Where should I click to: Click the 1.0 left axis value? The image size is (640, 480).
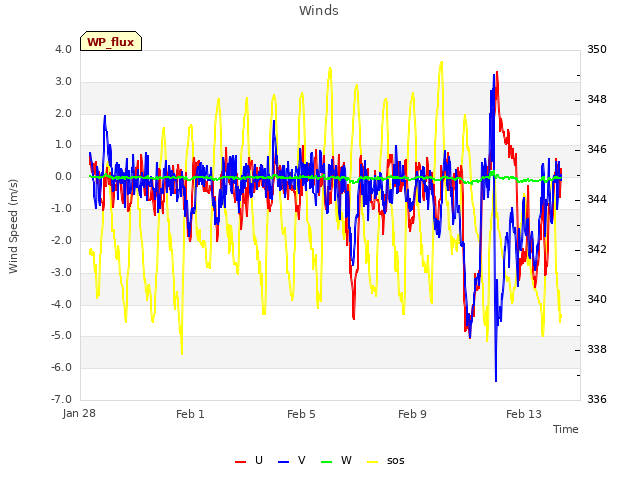tap(63, 144)
